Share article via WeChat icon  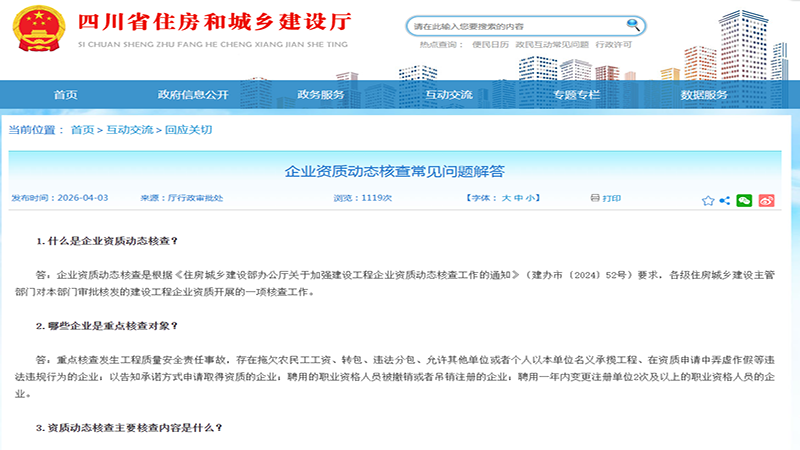coord(744,200)
